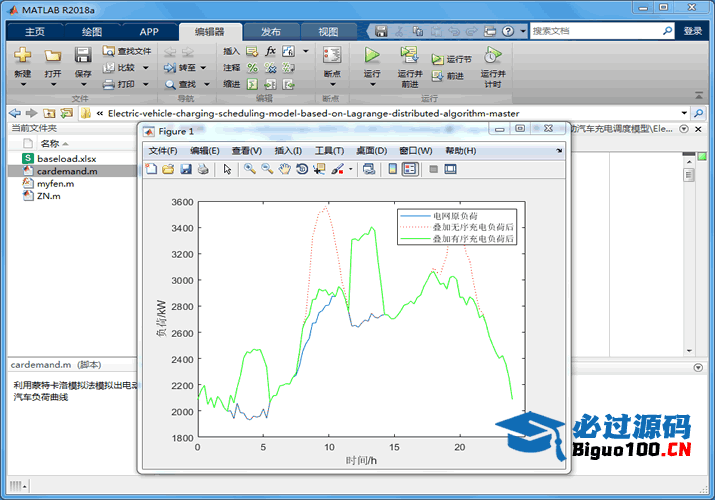This screenshot has width=715, height=500.
Task: Click the 查找文件 button
Action: point(127,50)
